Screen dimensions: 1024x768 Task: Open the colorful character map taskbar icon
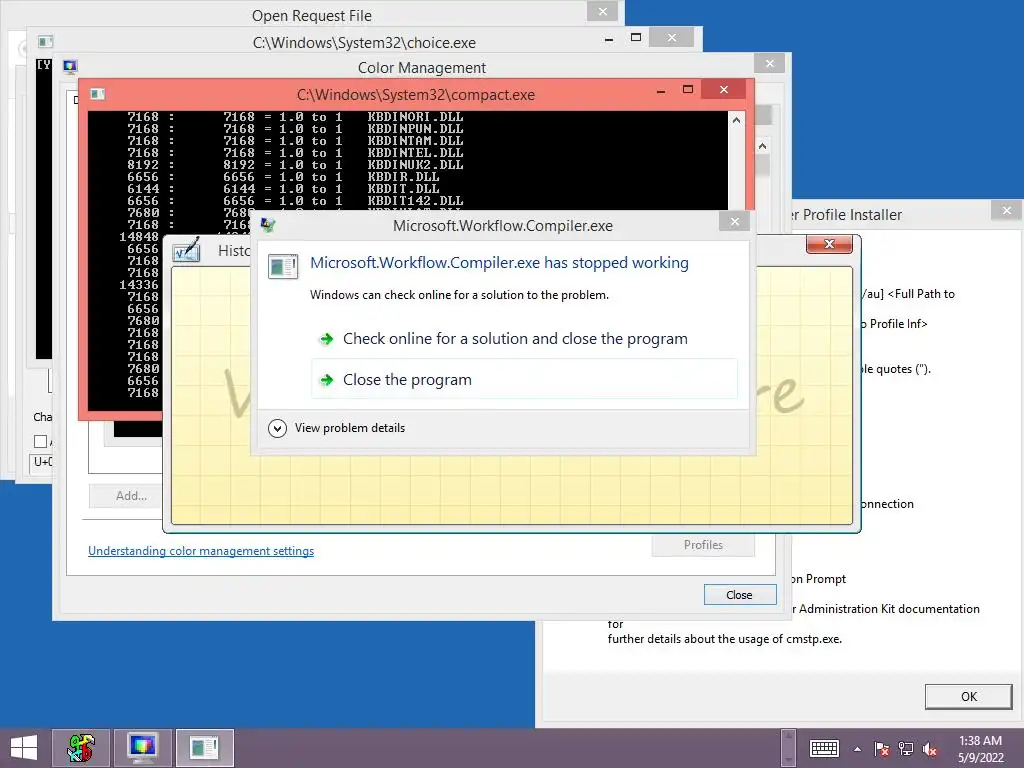81,748
